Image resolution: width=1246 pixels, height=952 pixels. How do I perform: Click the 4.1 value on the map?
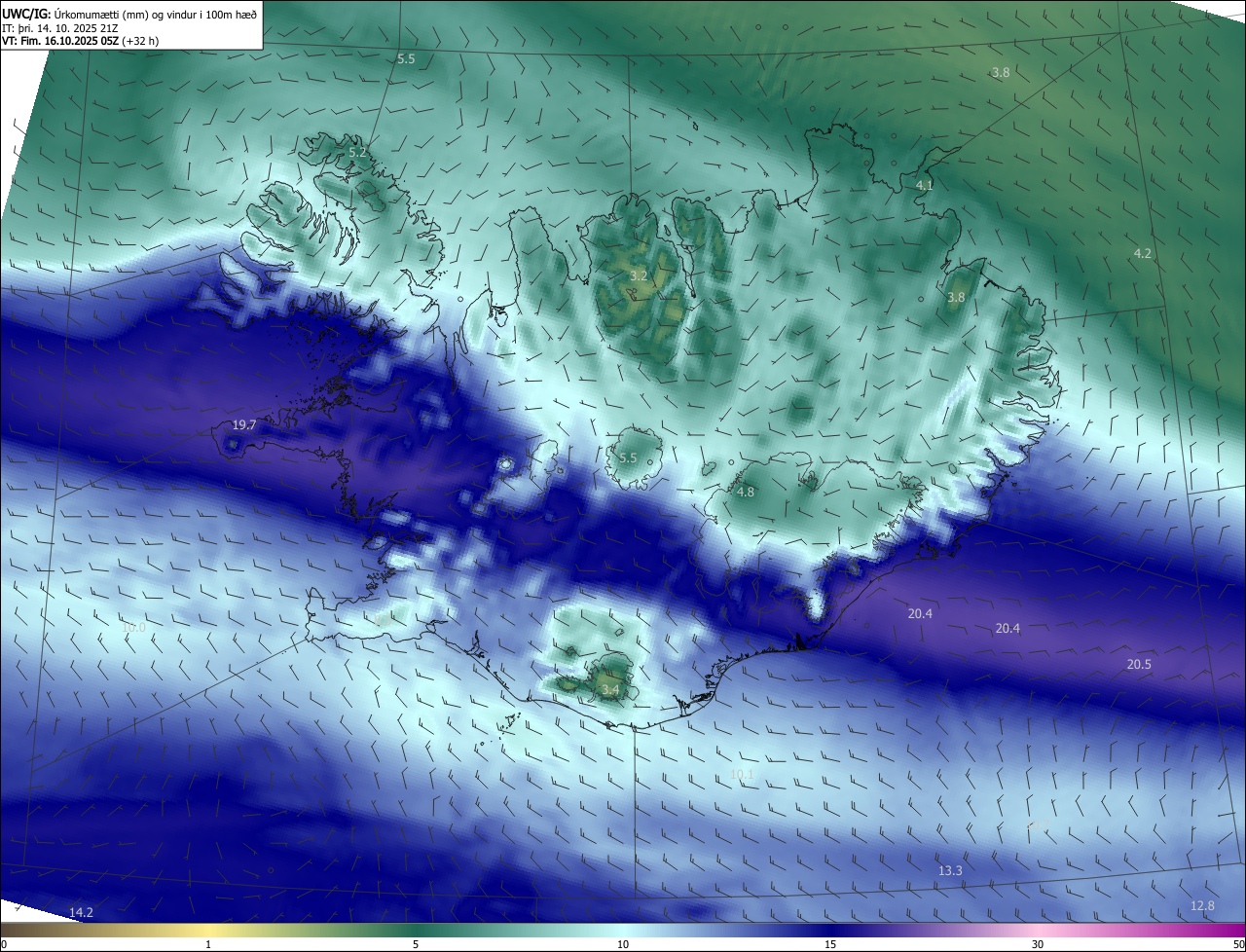[925, 185]
